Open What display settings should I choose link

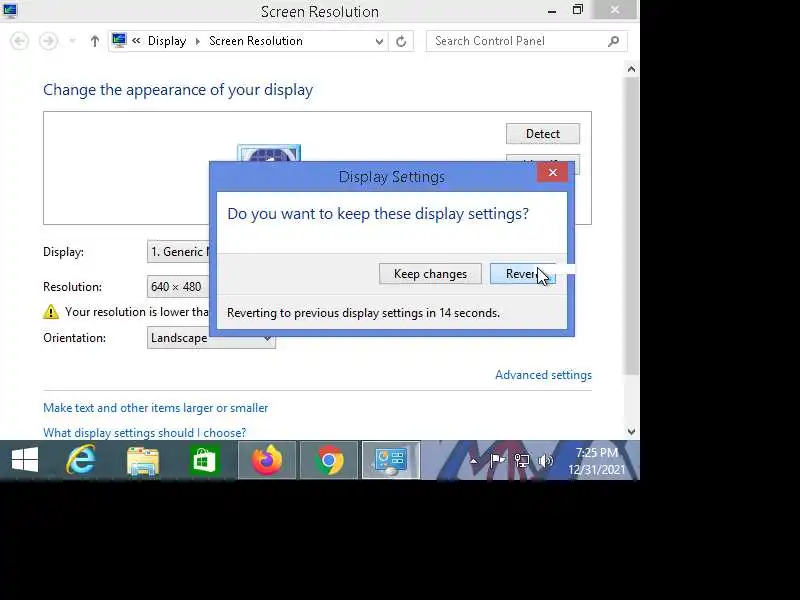click(144, 433)
